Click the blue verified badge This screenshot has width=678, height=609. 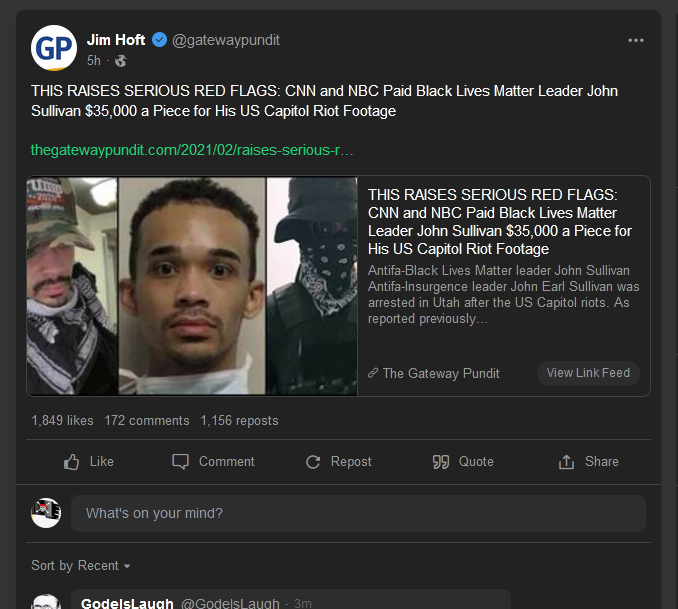pyautogui.click(x=159, y=40)
